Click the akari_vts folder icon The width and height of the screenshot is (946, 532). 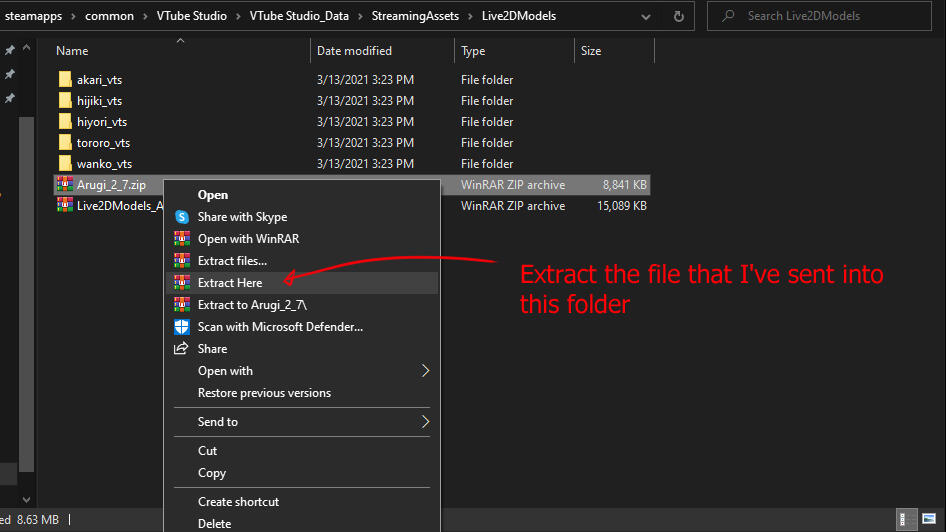click(65, 80)
